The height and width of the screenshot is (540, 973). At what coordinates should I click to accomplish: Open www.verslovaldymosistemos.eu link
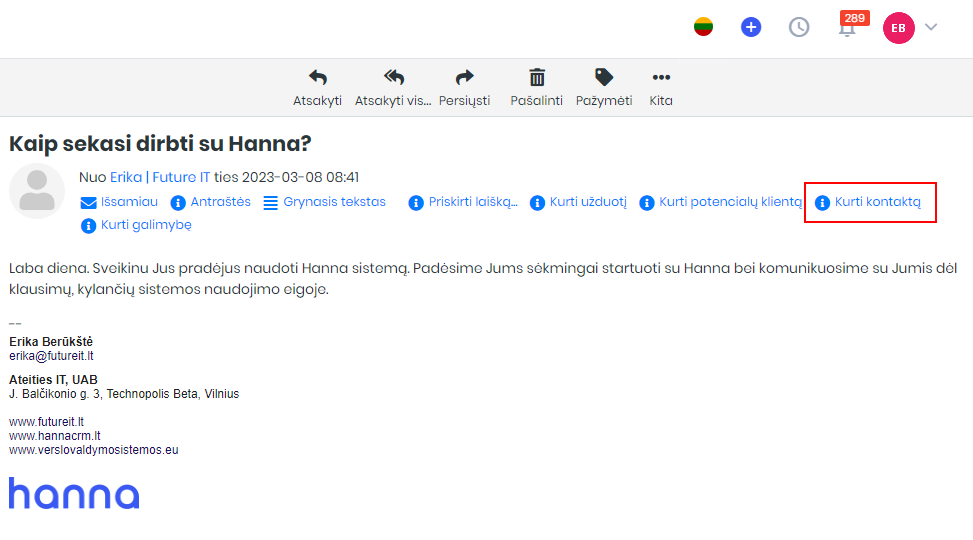click(94, 449)
